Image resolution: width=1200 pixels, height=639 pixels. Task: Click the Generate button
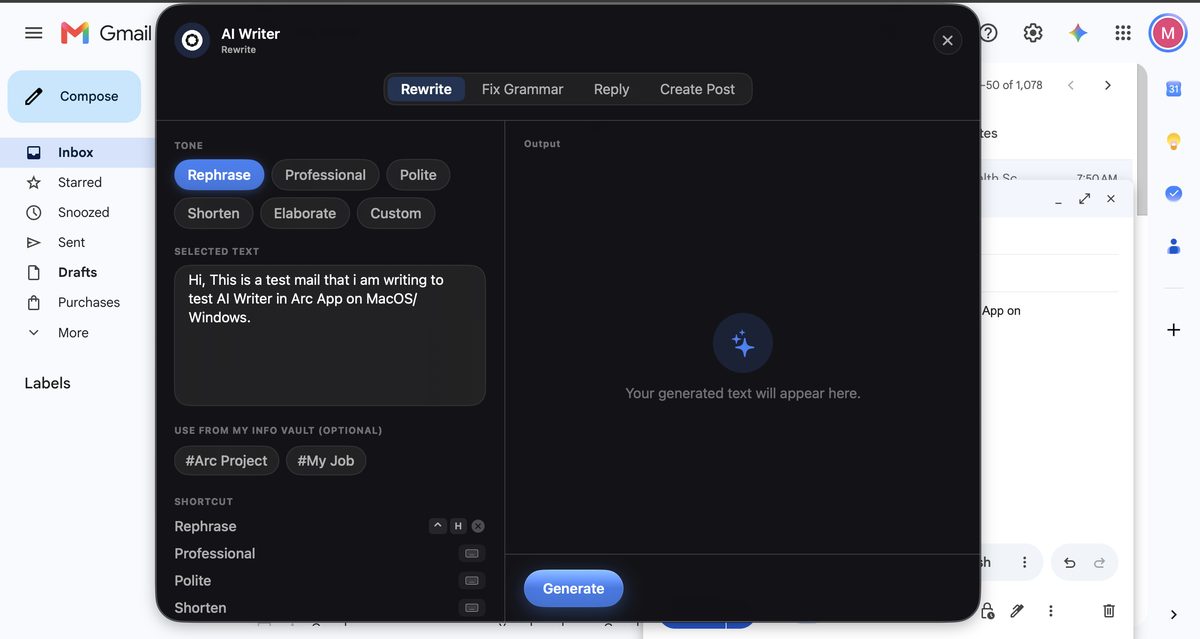coord(573,589)
